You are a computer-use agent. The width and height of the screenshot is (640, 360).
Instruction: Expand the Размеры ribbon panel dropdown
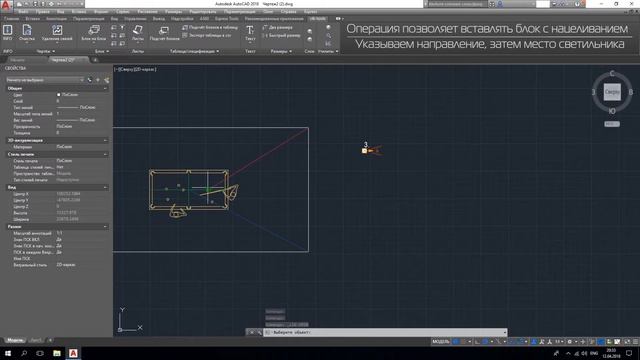(x=281, y=51)
